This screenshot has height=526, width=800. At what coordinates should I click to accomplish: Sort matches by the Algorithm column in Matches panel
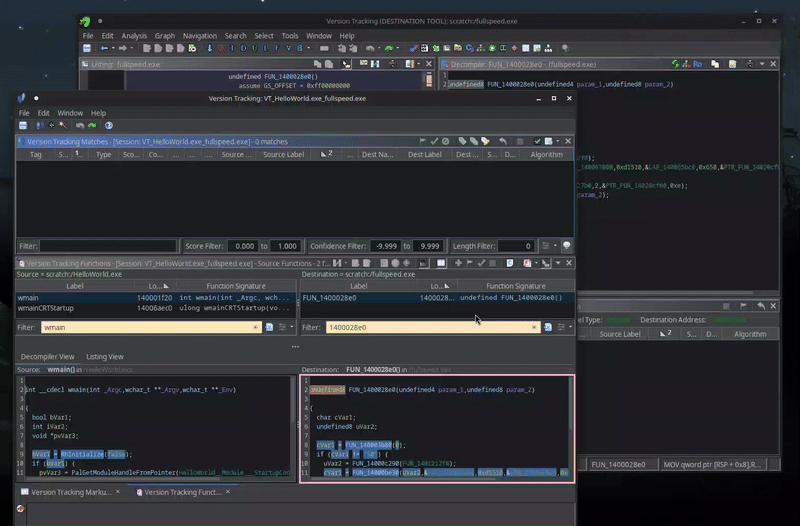click(546, 155)
